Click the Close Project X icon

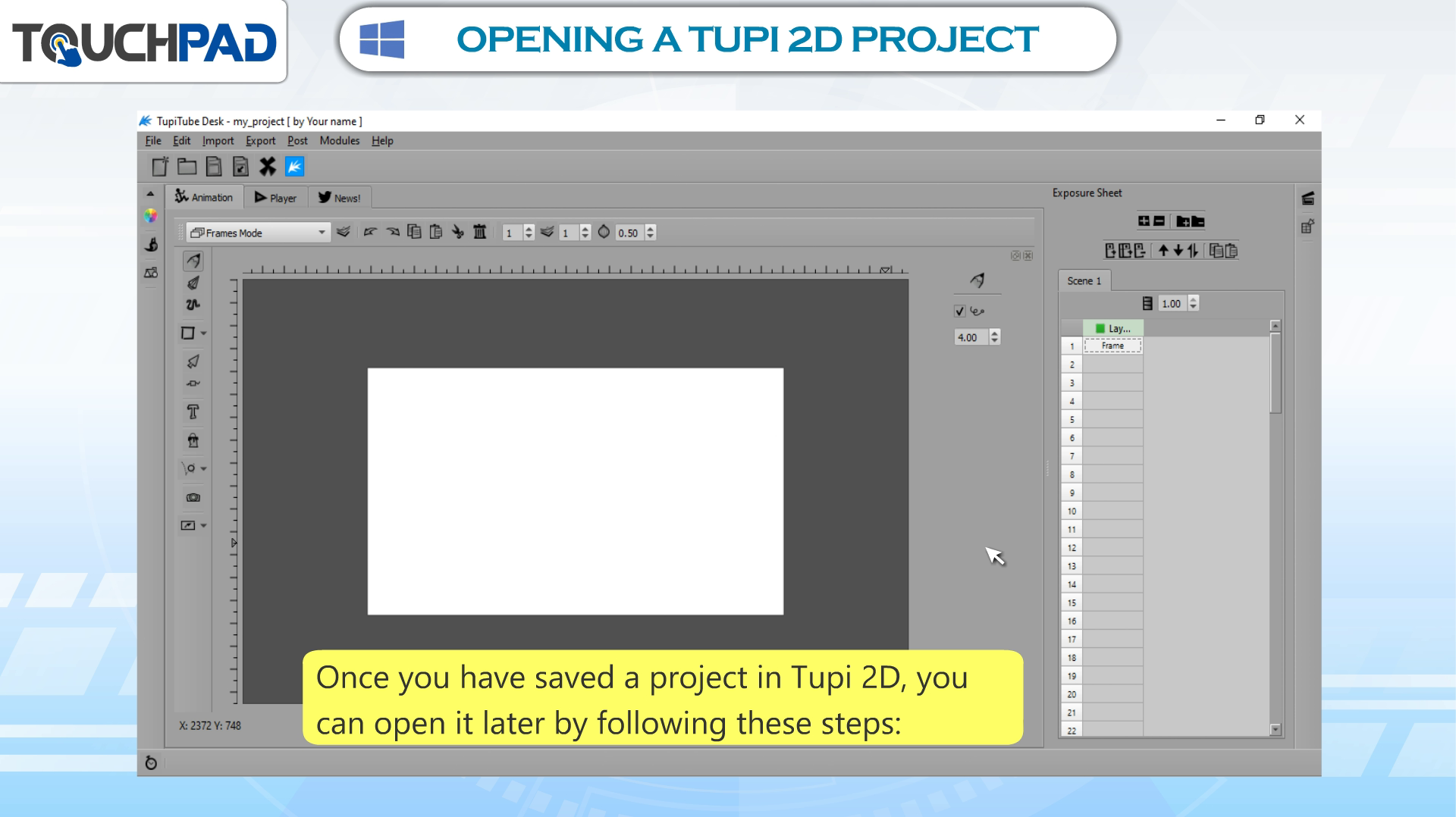click(x=268, y=167)
